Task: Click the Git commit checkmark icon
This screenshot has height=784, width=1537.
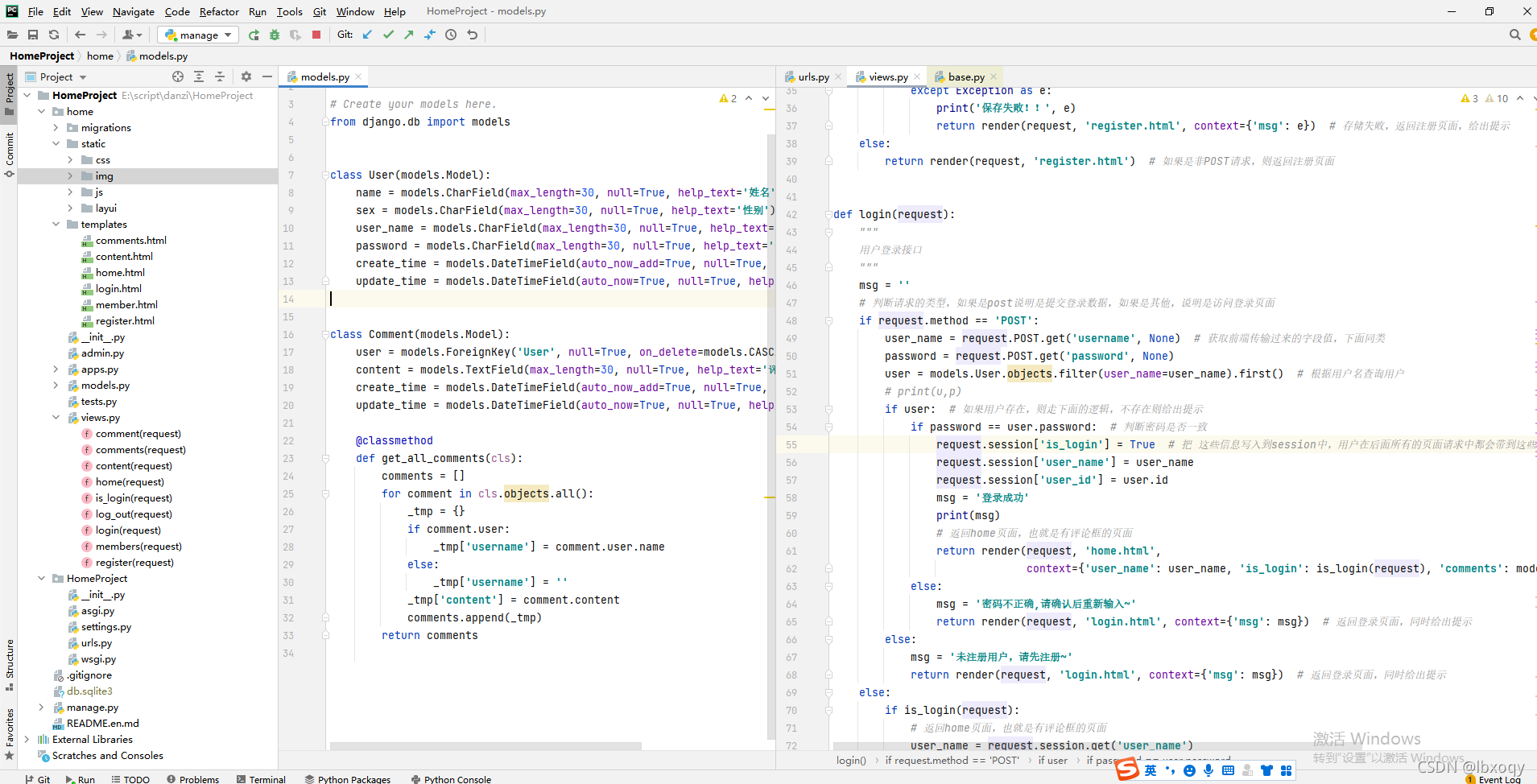Action: coord(388,35)
